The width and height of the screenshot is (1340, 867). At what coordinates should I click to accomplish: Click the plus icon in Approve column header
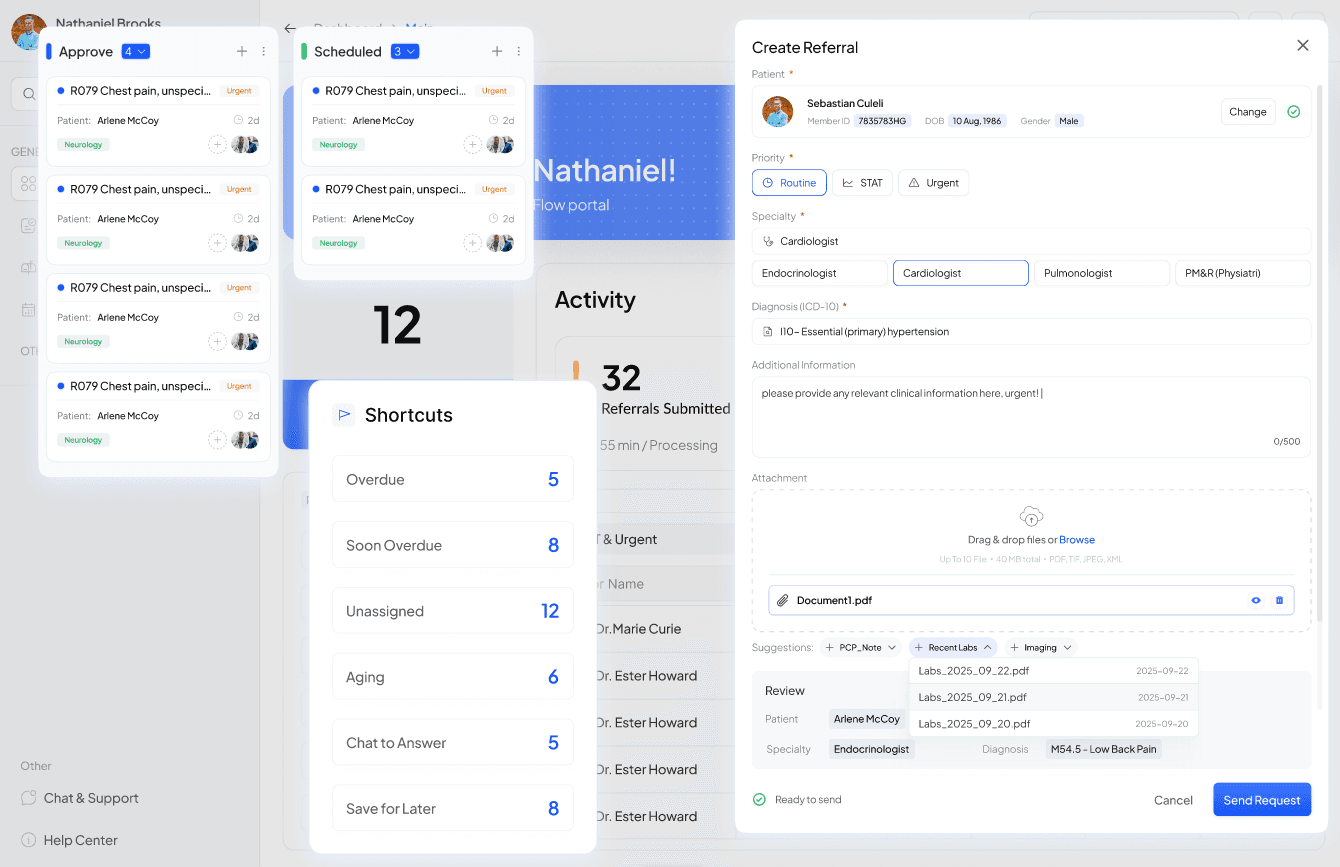(x=242, y=51)
